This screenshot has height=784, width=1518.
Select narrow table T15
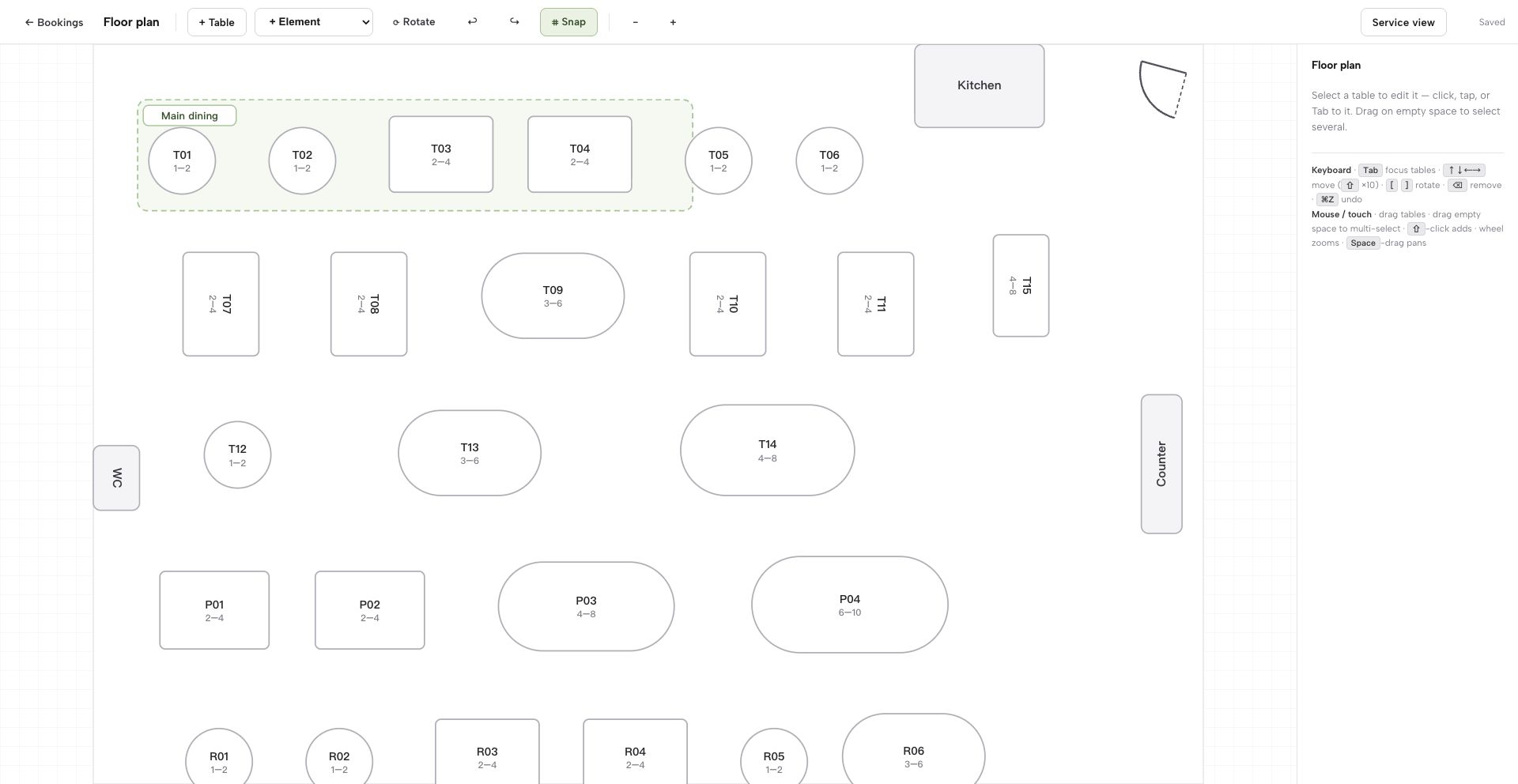[1021, 285]
